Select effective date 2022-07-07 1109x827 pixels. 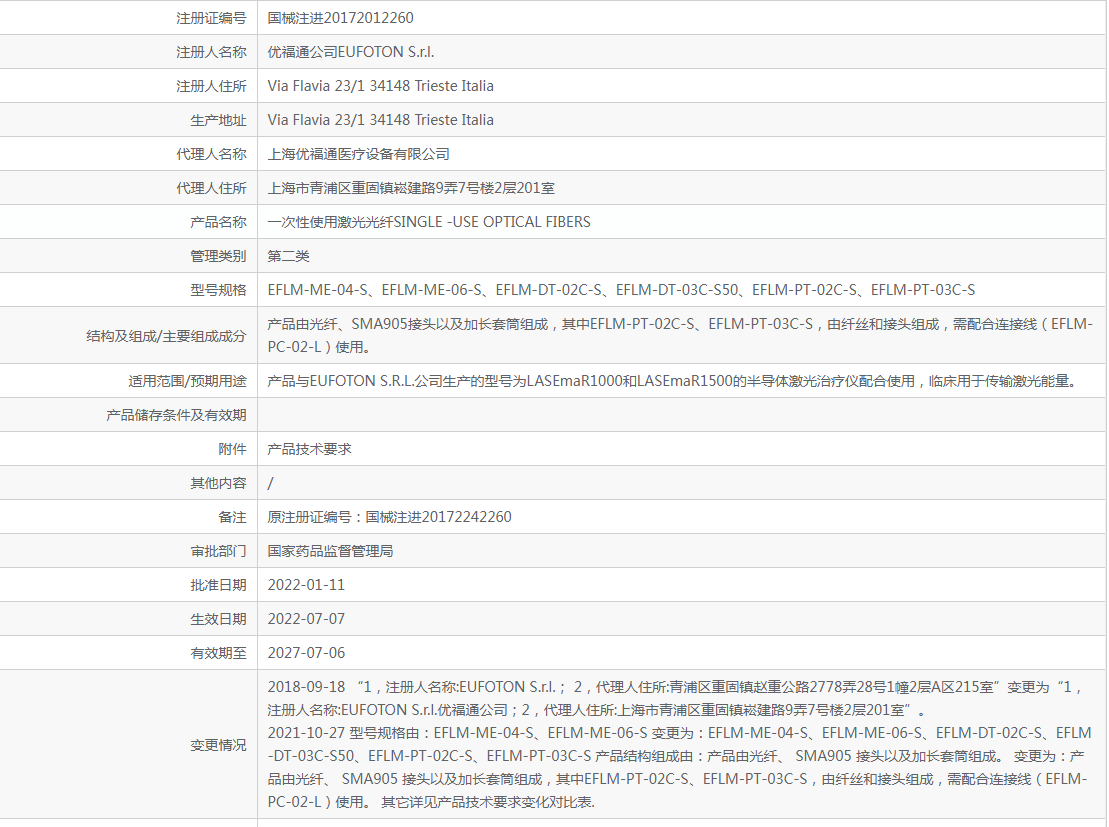(x=306, y=618)
